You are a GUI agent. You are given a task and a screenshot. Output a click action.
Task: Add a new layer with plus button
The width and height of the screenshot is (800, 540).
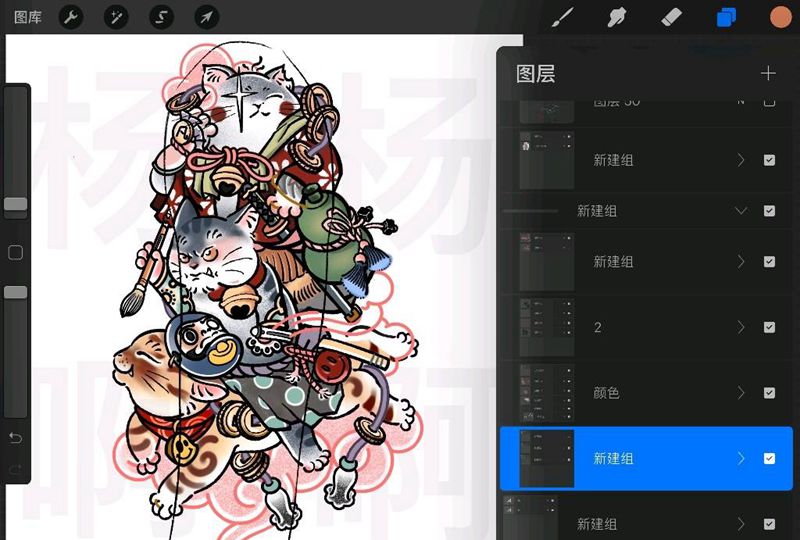click(x=768, y=73)
